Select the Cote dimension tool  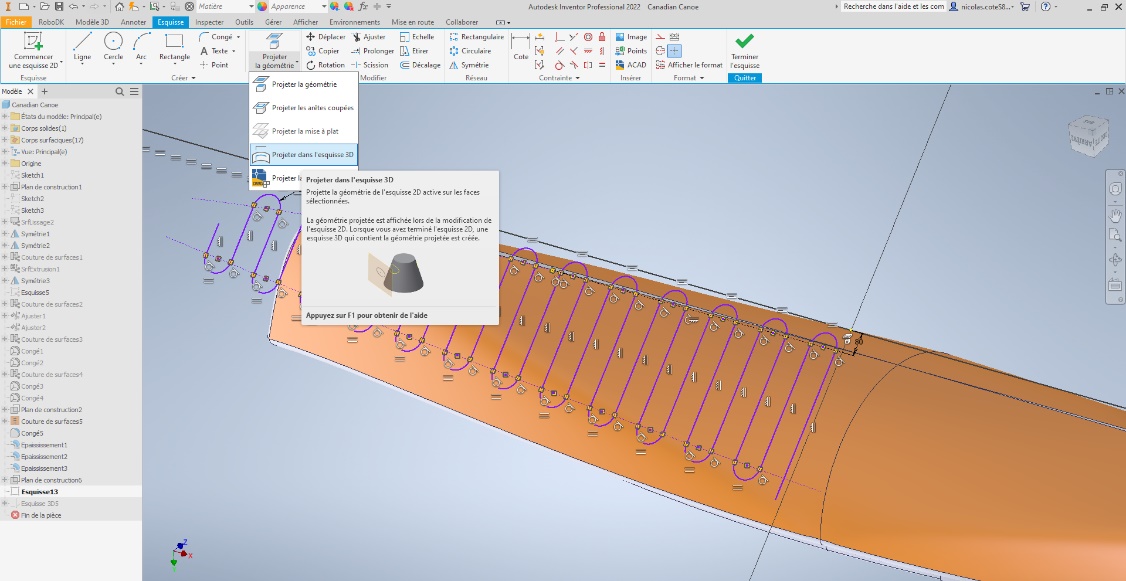click(x=521, y=47)
